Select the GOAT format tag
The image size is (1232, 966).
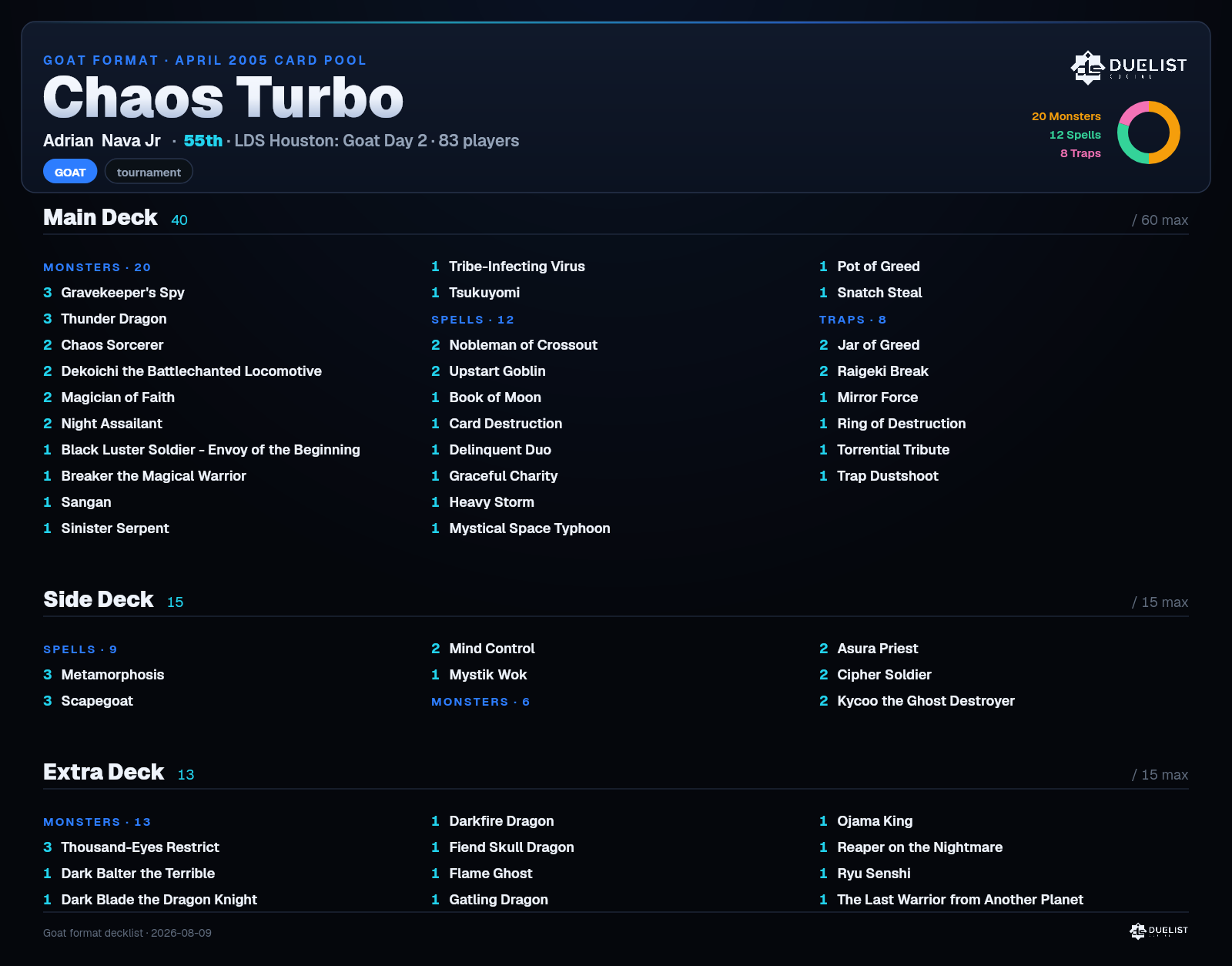coord(70,172)
